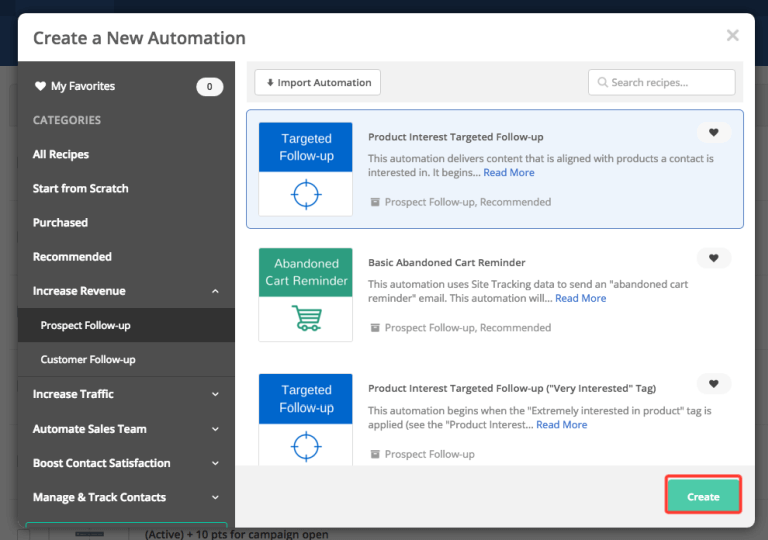
Task: Click the magnifier icon in search box
Action: coord(603,83)
